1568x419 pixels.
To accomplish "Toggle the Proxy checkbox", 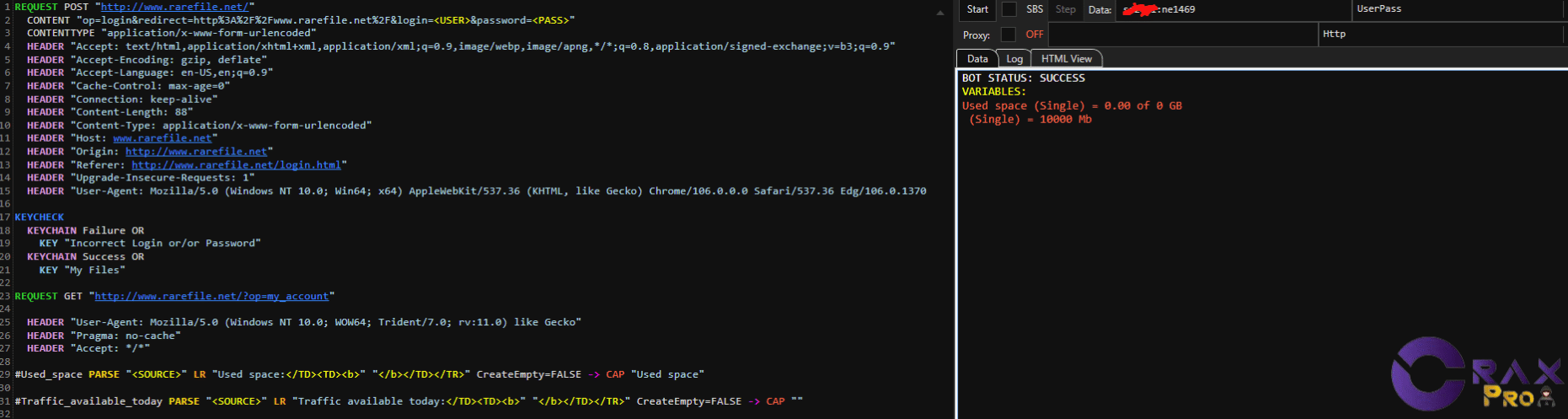I will pos(1008,35).
